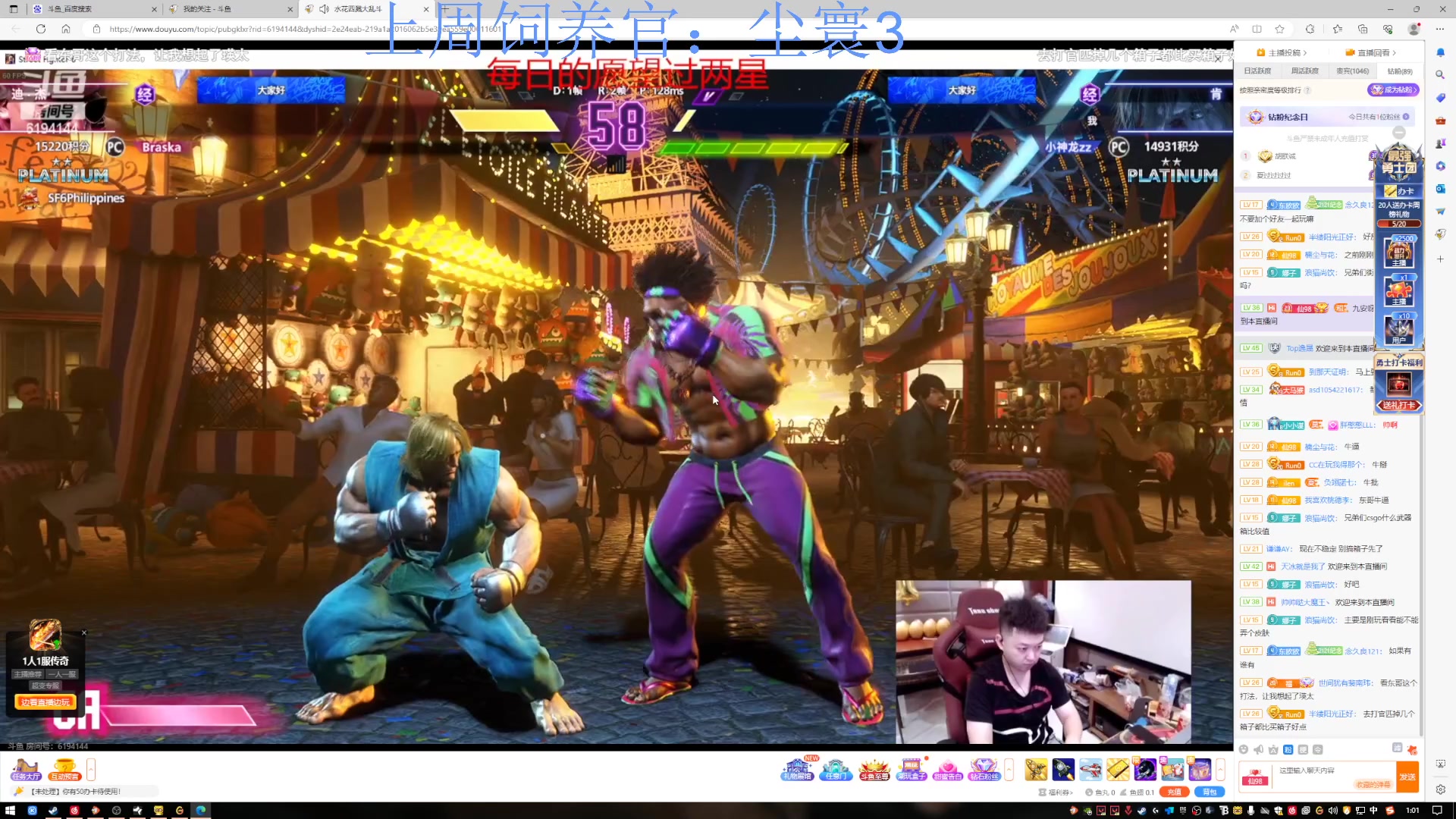
Task: Click the Edge sidebar settings gear
Action: 1440,789
